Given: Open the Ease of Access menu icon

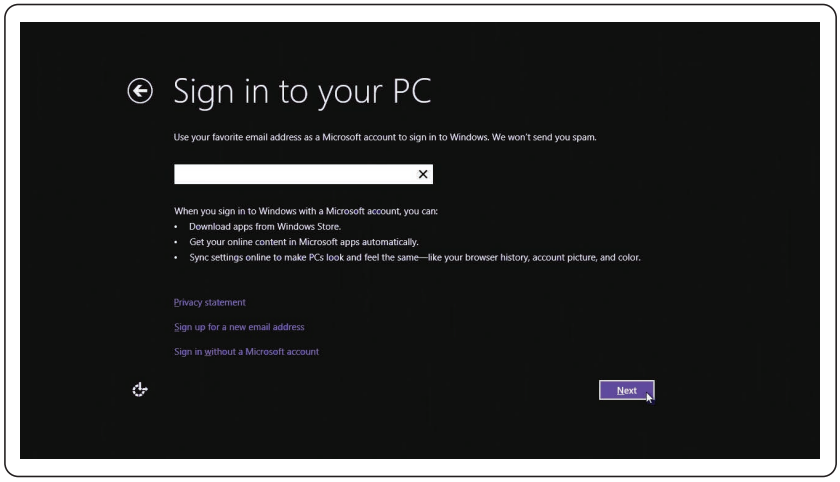Looking at the screenshot, I should 140,390.
